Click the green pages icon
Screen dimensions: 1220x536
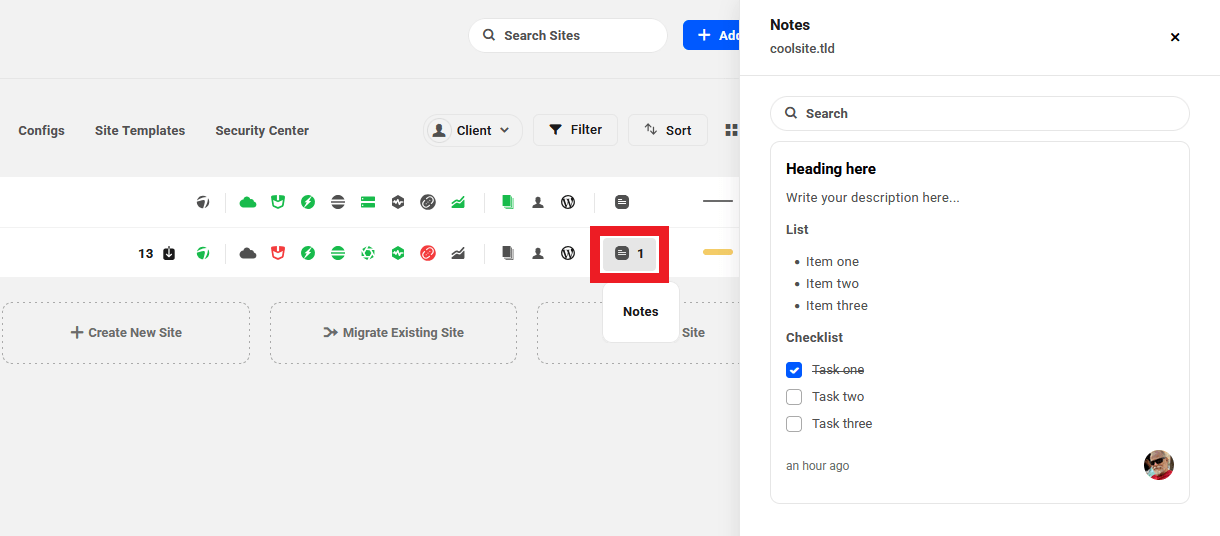[508, 202]
